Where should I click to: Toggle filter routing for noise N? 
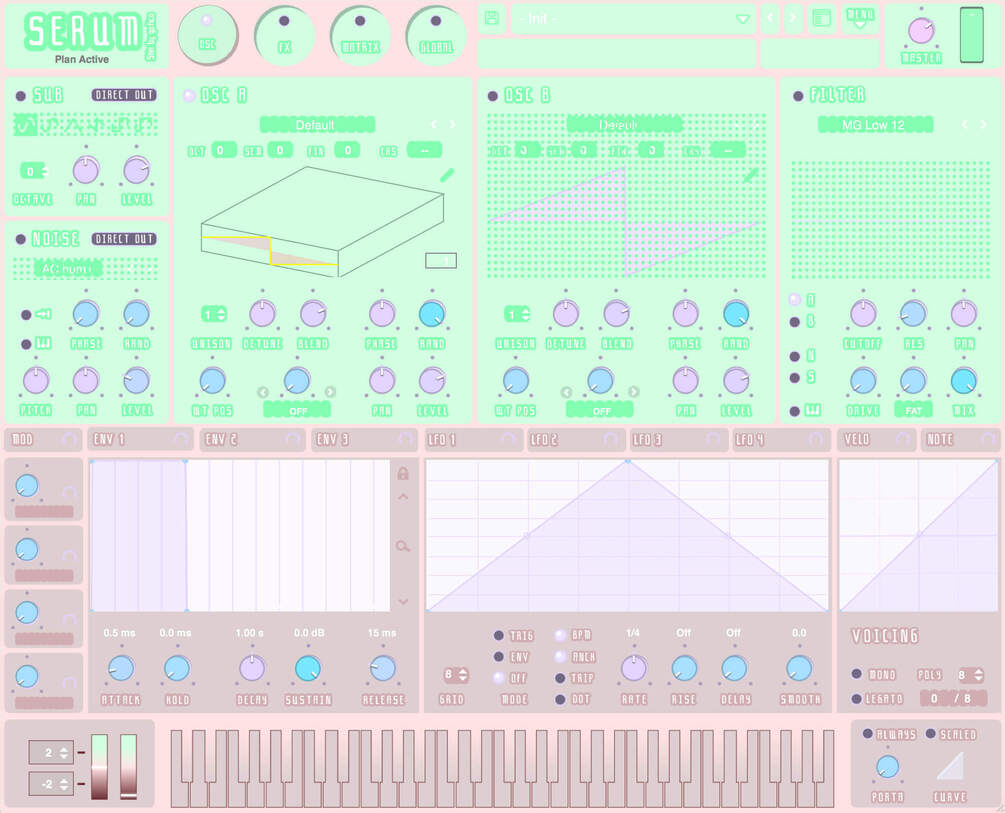[795, 356]
